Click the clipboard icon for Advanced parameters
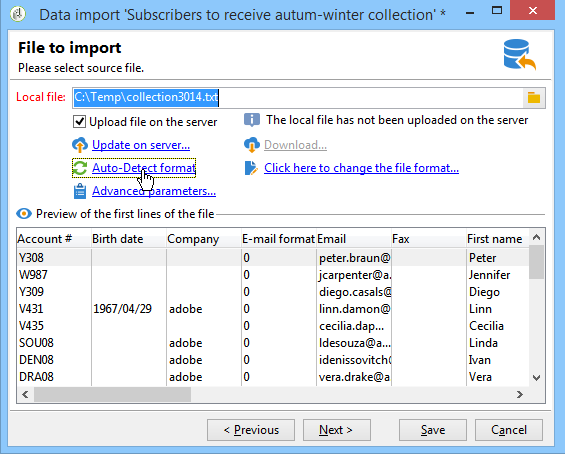This screenshot has width=577, height=466. click(x=80, y=191)
